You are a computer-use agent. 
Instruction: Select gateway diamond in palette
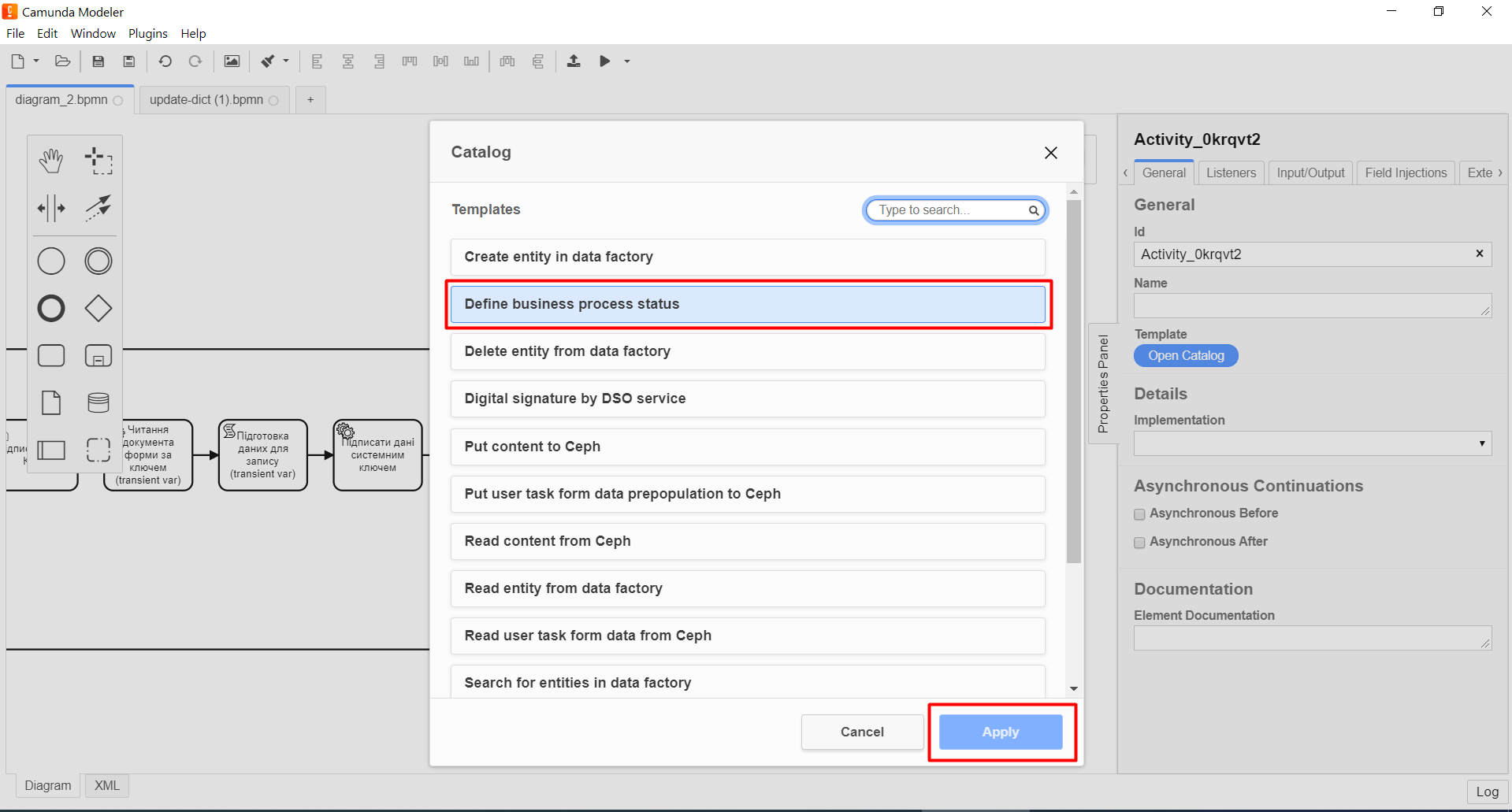pos(98,309)
